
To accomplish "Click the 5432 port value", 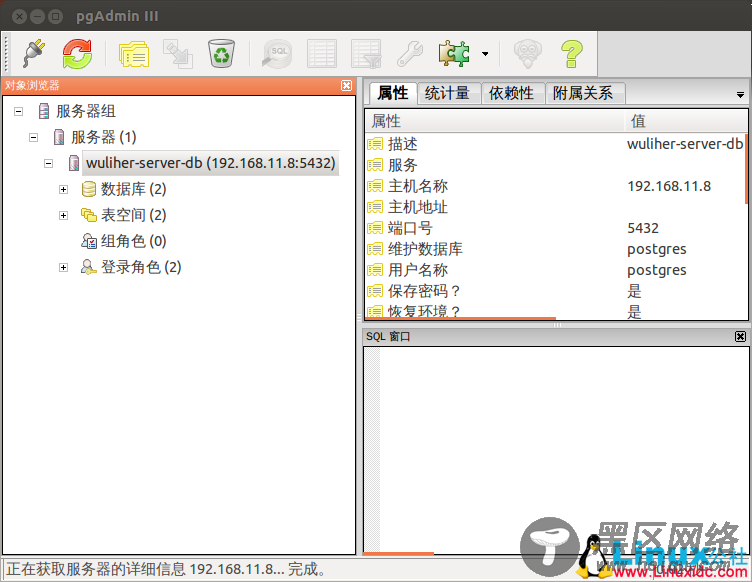I will (x=643, y=228).
